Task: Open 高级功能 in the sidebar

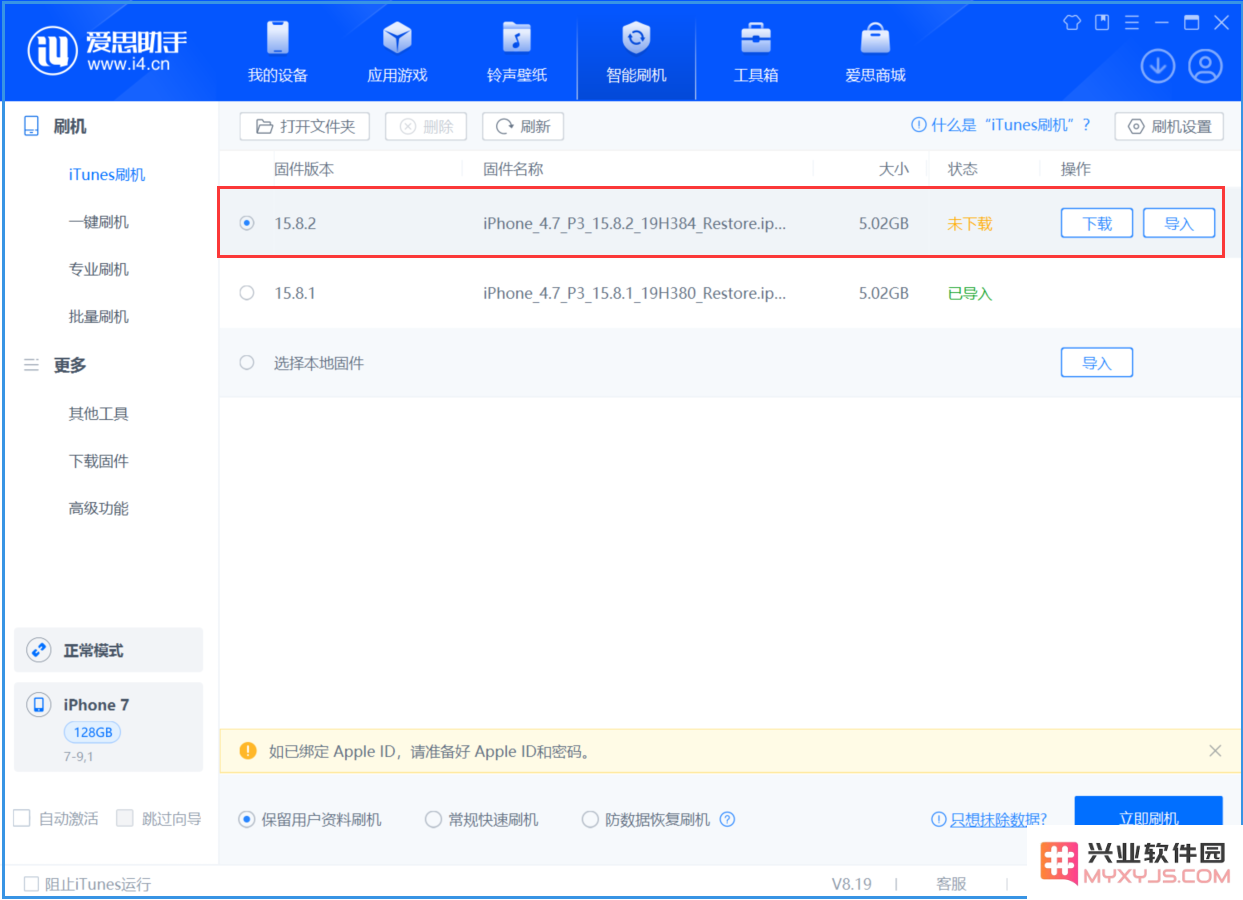Action: 98,508
